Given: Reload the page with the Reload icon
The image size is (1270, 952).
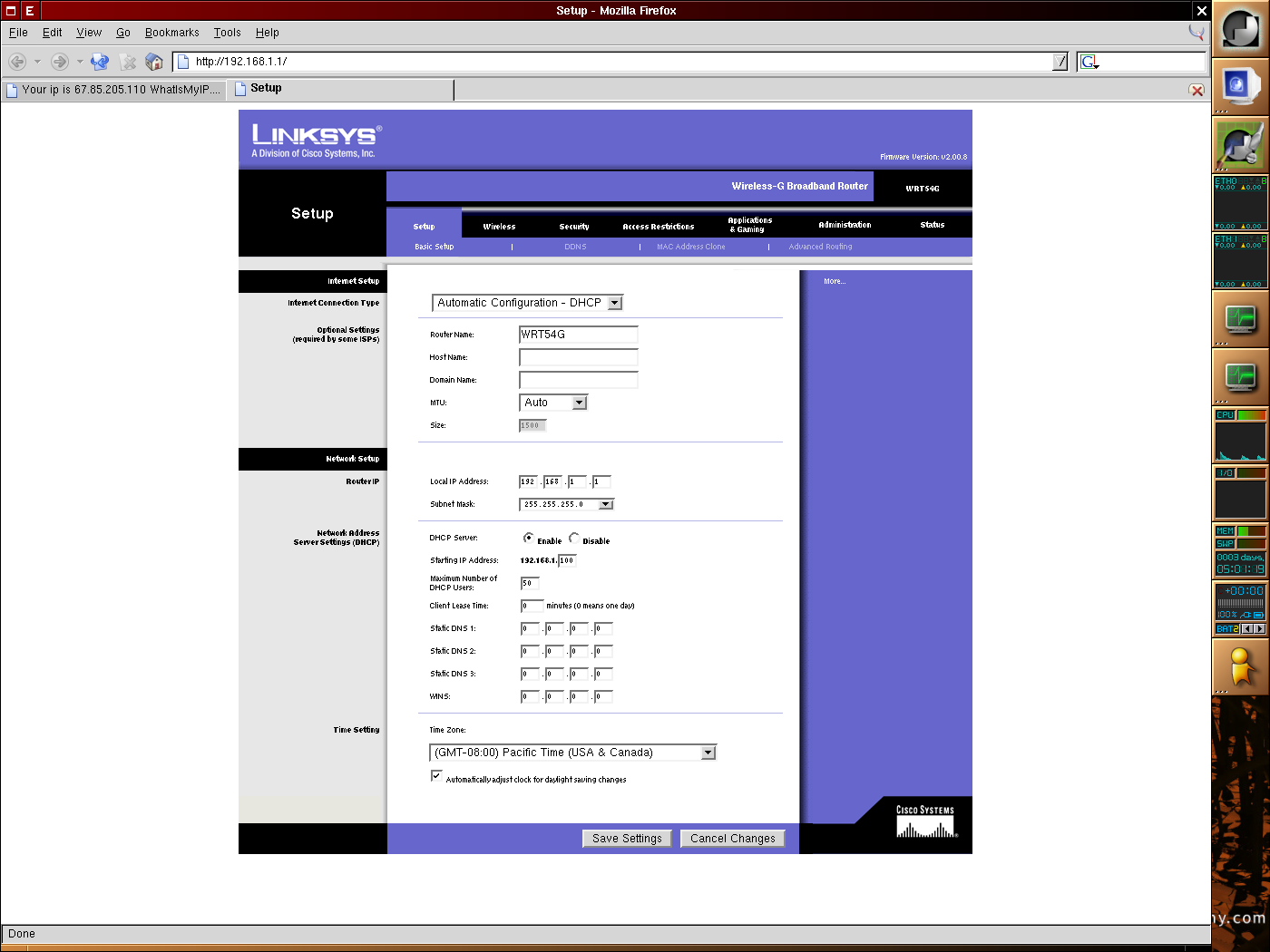Looking at the screenshot, I should pos(100,62).
